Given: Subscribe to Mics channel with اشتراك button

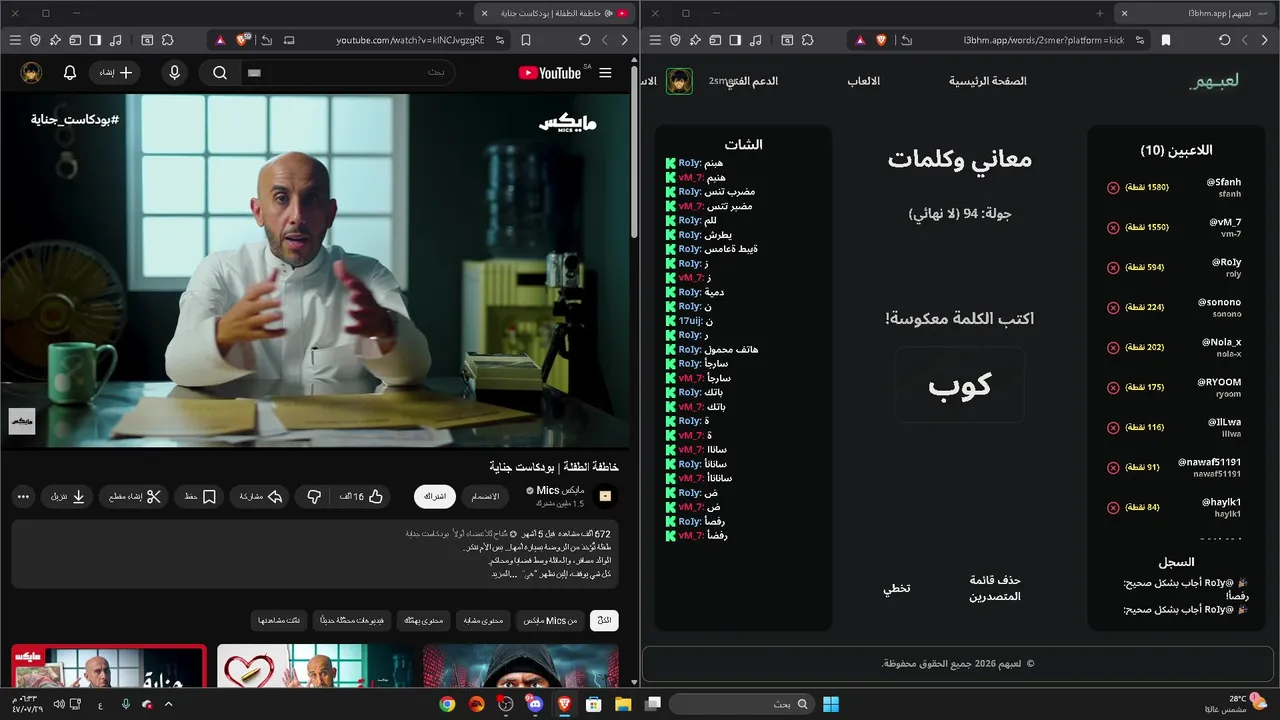Looking at the screenshot, I should click(x=435, y=496).
